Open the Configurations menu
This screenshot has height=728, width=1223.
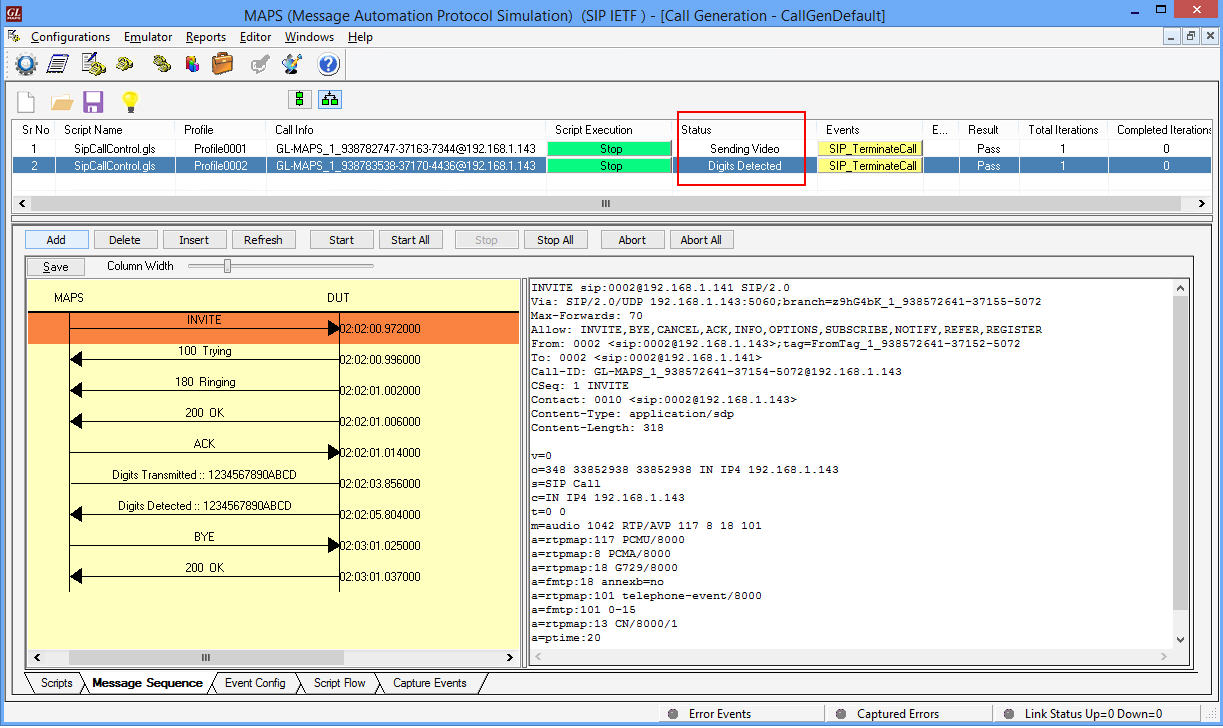click(71, 37)
